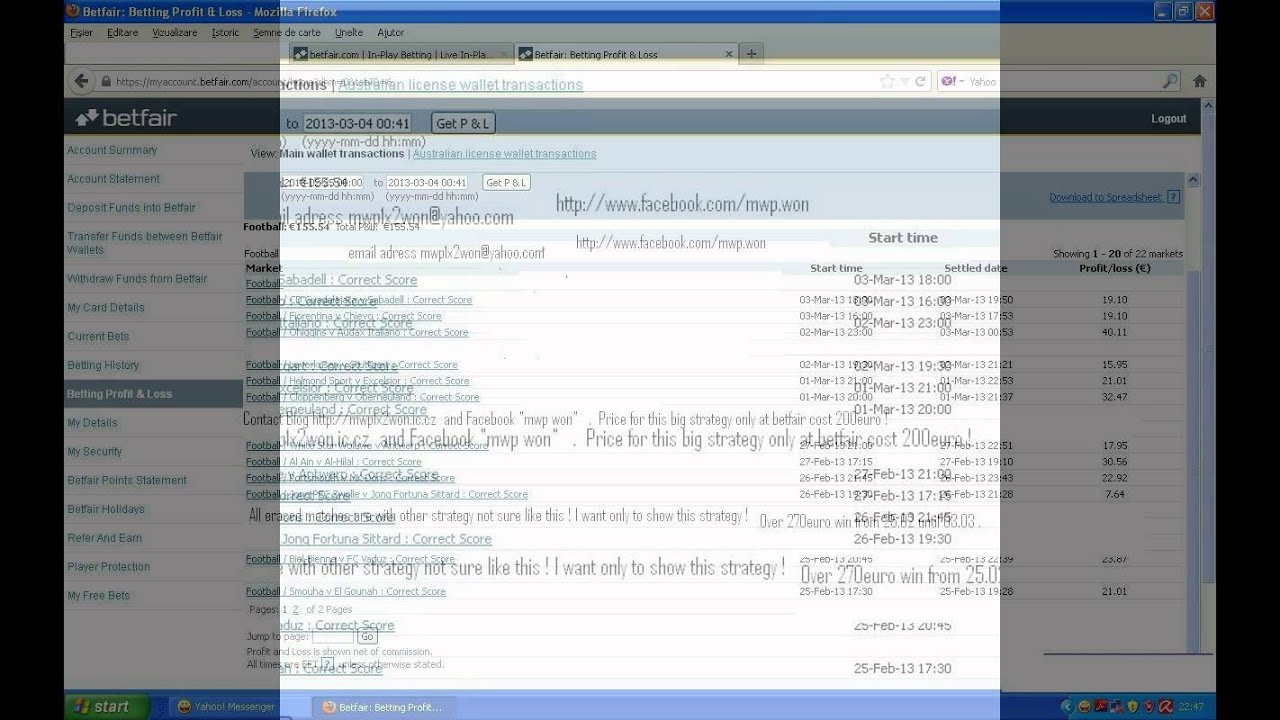The height and width of the screenshot is (720, 1280).
Task: Open My Card Details
Action: click(x=106, y=308)
